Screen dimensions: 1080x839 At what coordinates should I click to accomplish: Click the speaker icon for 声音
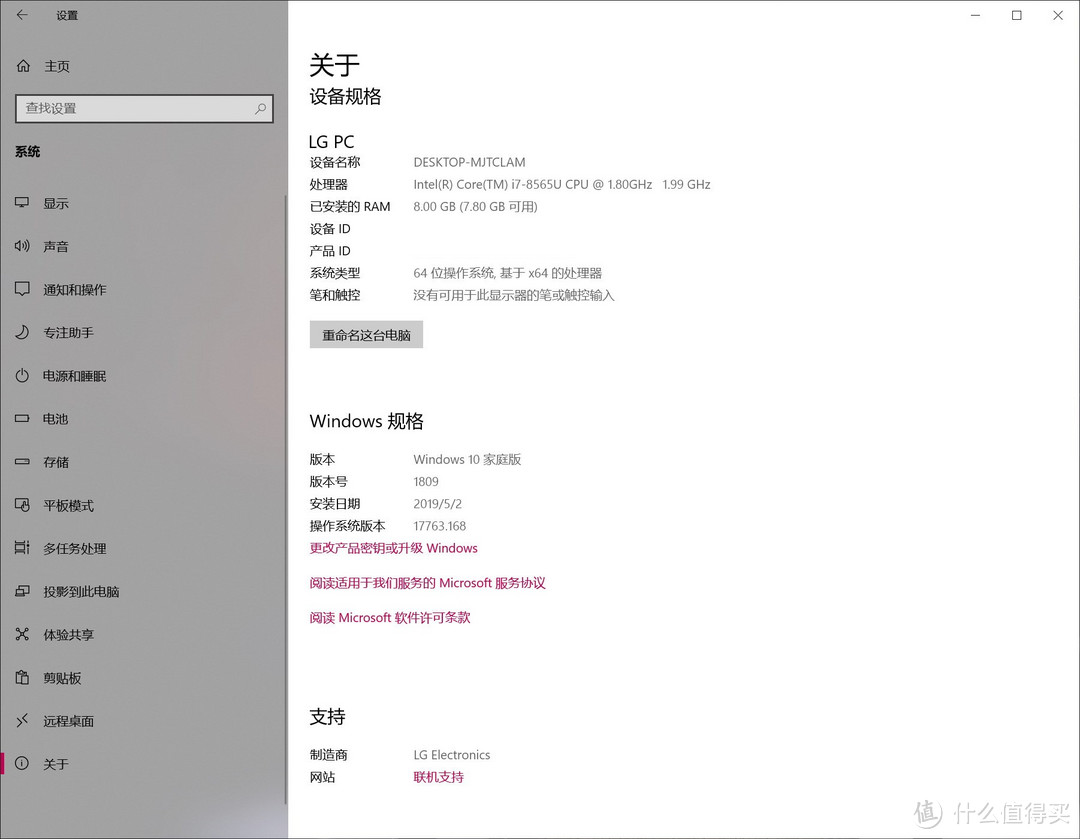coord(22,246)
